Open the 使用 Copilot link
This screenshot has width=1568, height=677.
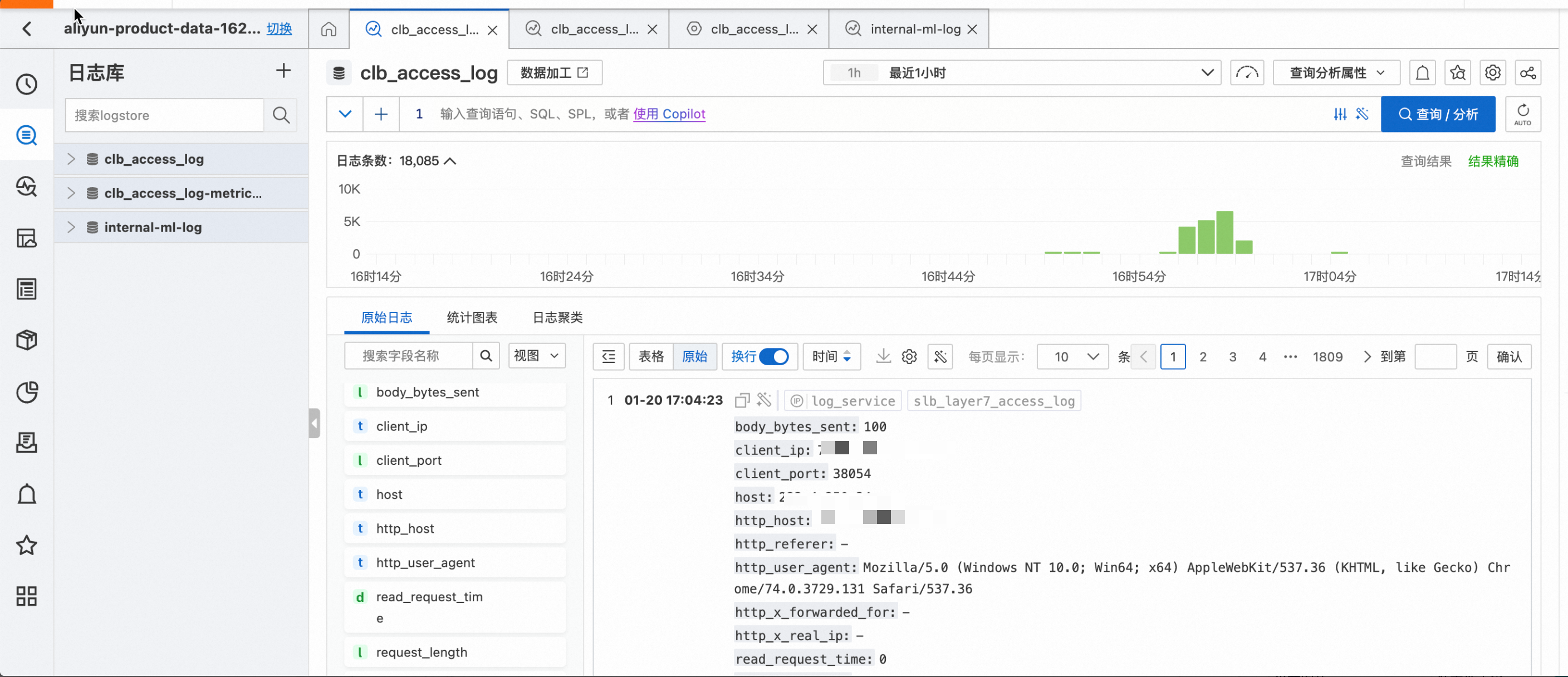[668, 114]
